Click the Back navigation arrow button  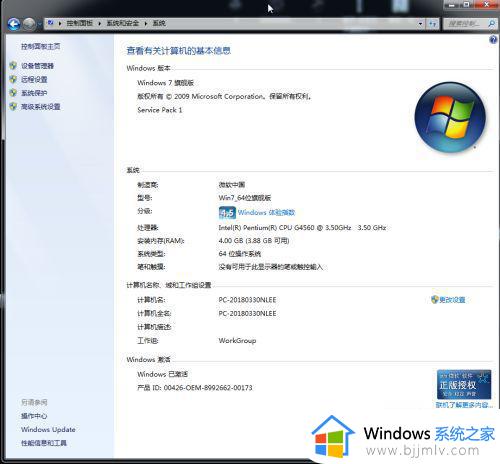(x=14, y=24)
